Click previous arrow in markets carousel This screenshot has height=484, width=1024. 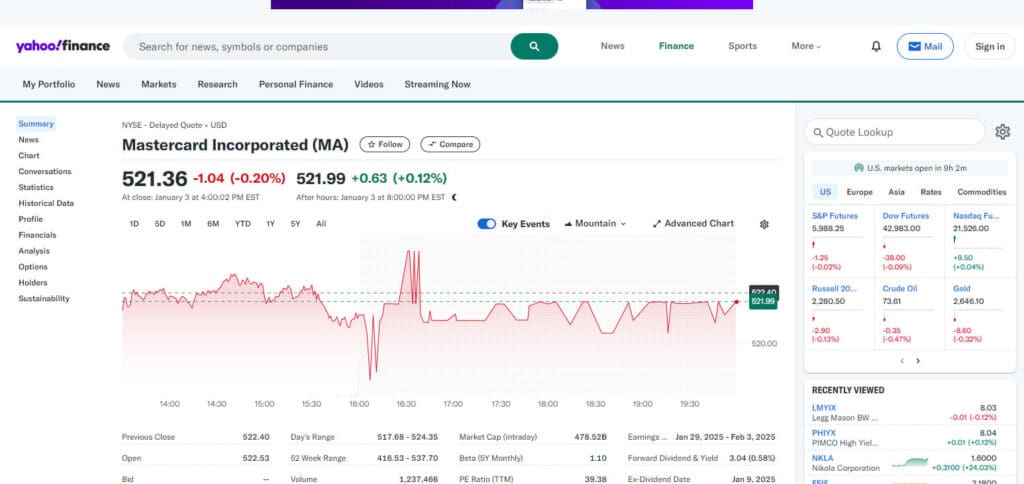click(902, 361)
